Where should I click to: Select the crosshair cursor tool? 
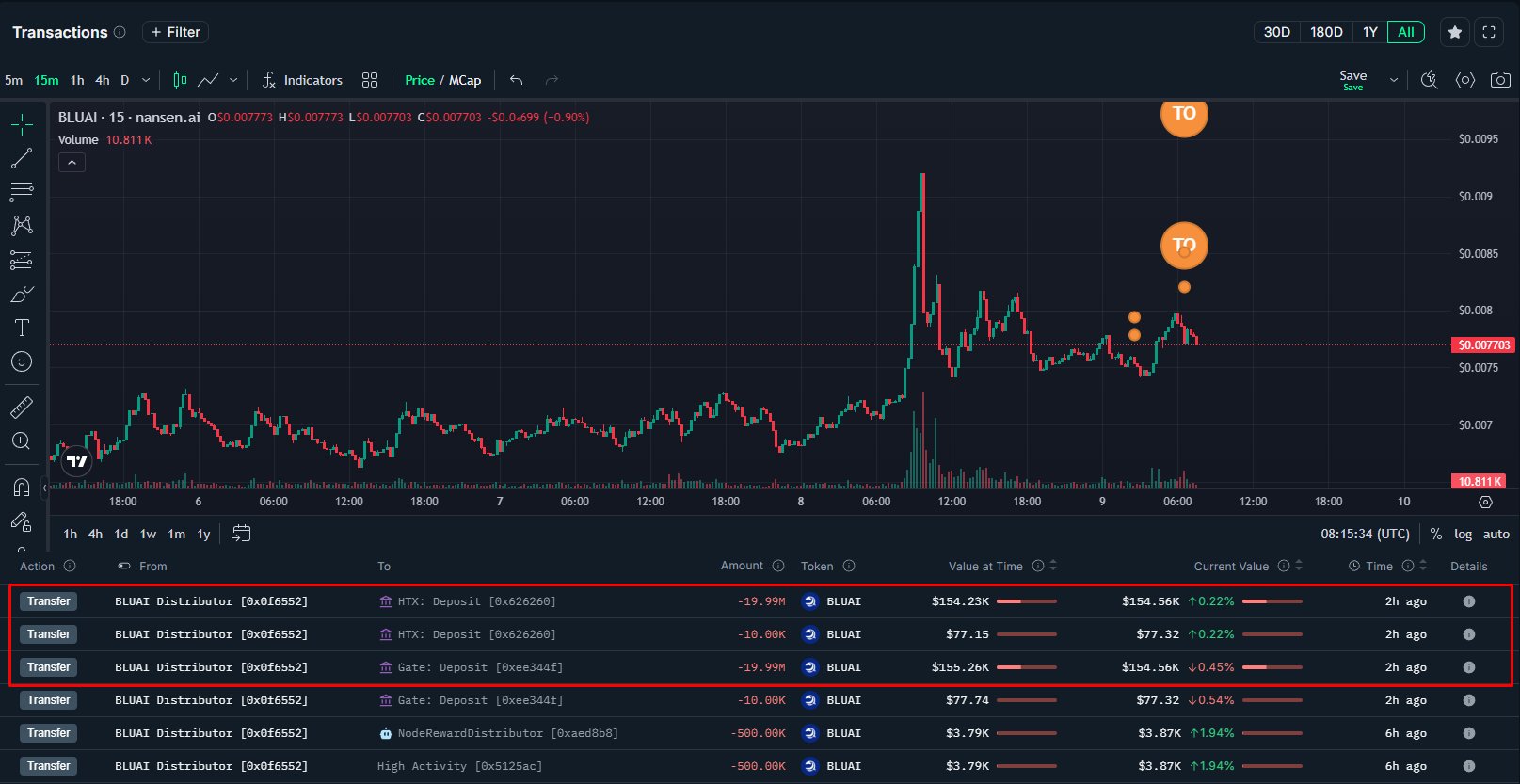coord(22,124)
